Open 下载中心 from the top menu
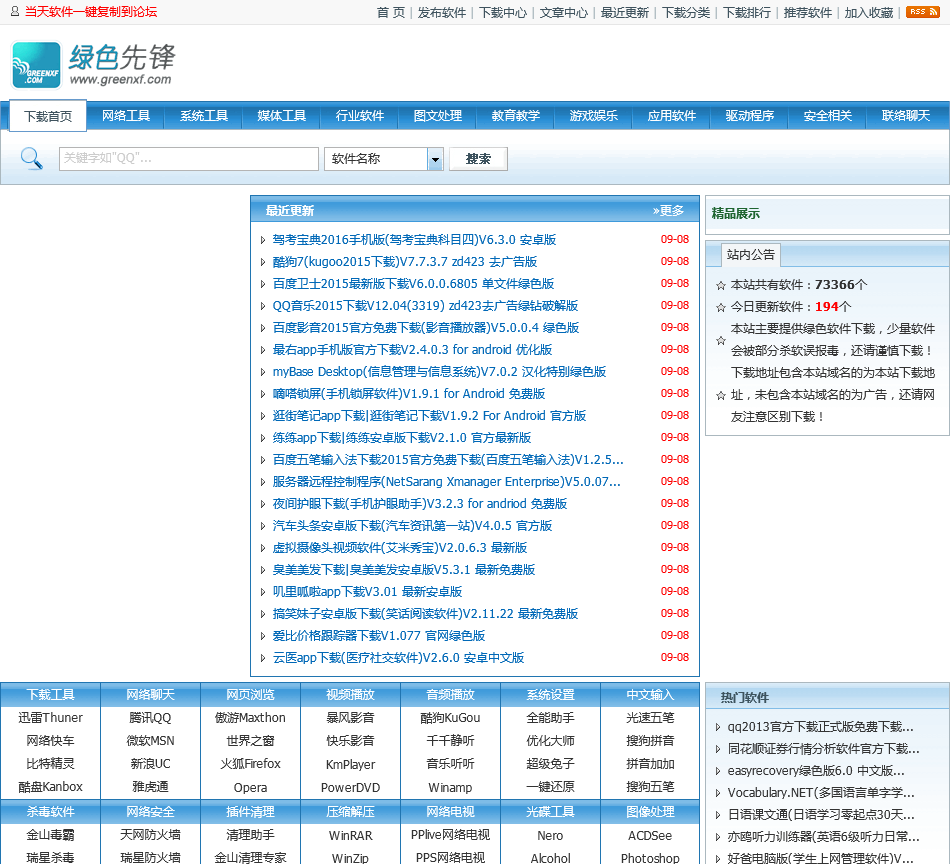This screenshot has width=950, height=864. (503, 13)
